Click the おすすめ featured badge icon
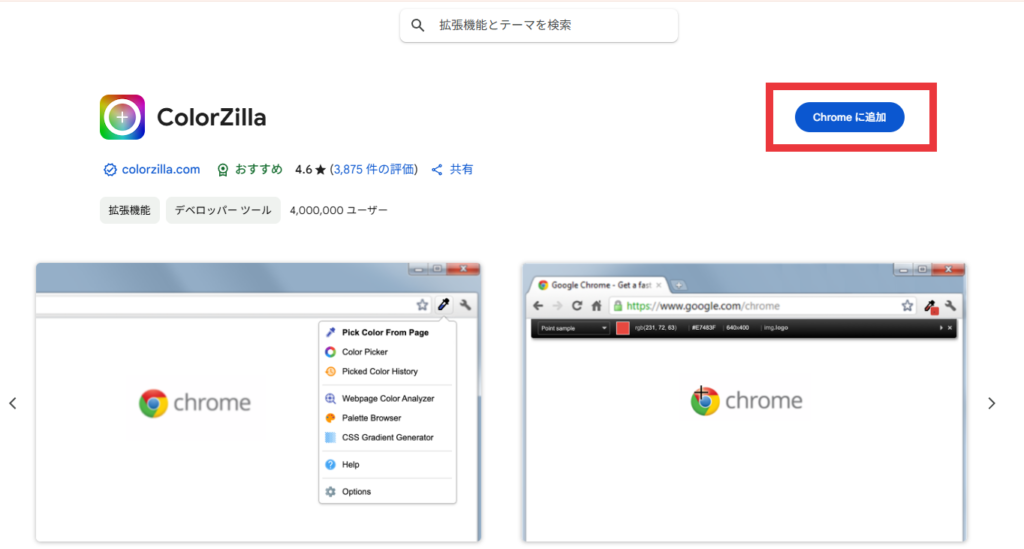The width and height of the screenshot is (1024, 549). [x=223, y=170]
